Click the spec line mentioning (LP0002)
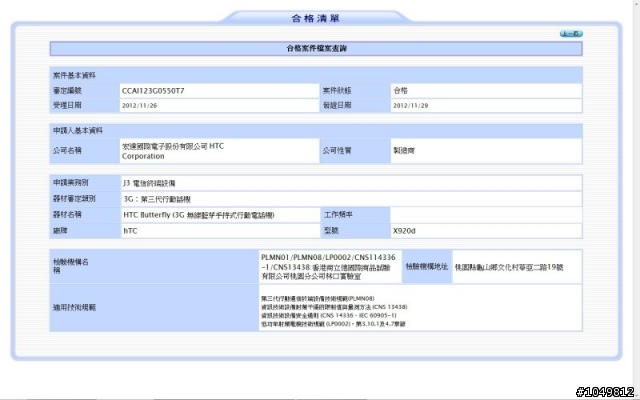Image resolution: width=640 pixels, height=400 pixels. tap(333, 324)
